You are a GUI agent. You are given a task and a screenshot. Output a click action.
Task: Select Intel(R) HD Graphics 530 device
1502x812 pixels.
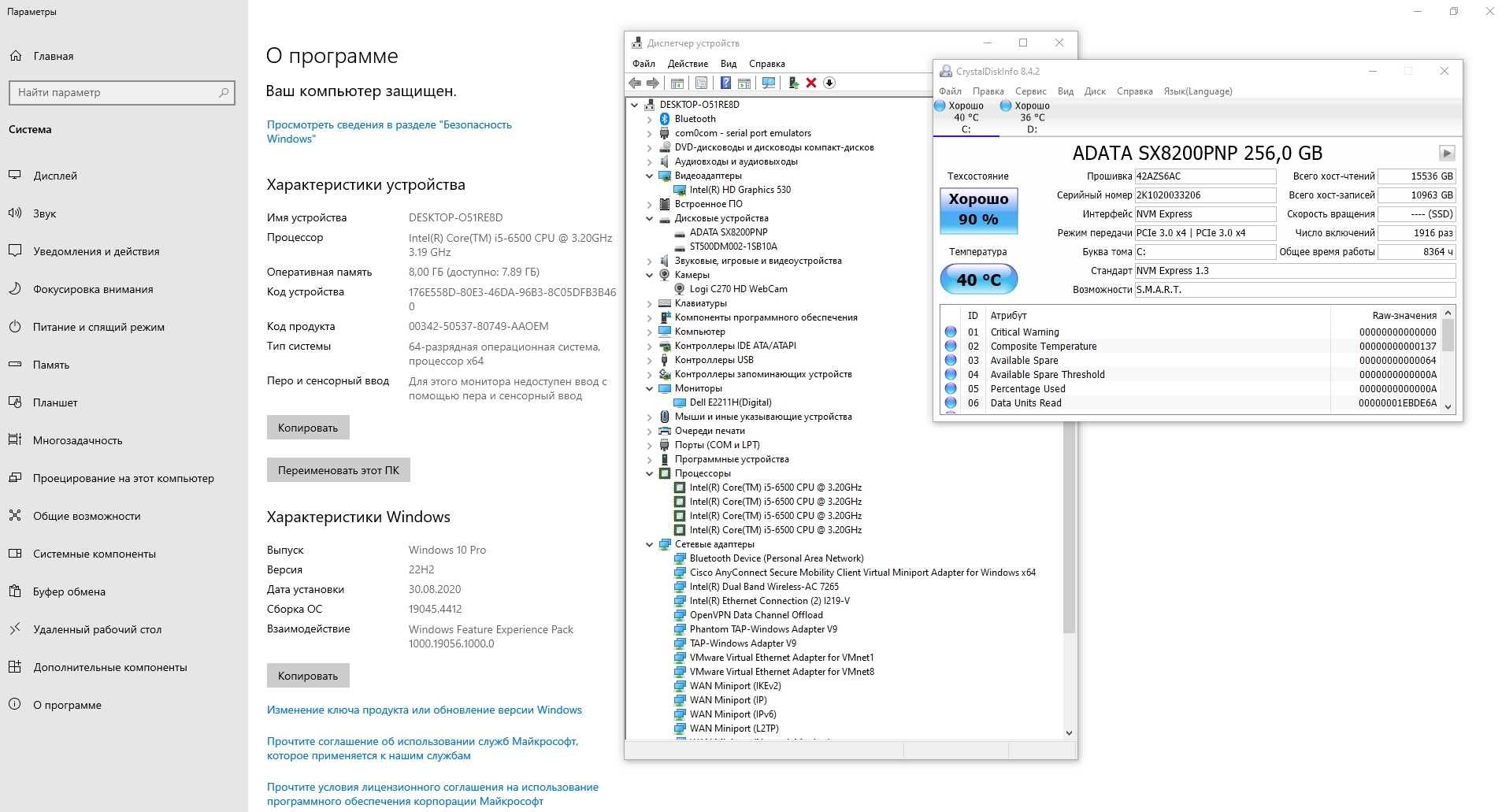(740, 190)
